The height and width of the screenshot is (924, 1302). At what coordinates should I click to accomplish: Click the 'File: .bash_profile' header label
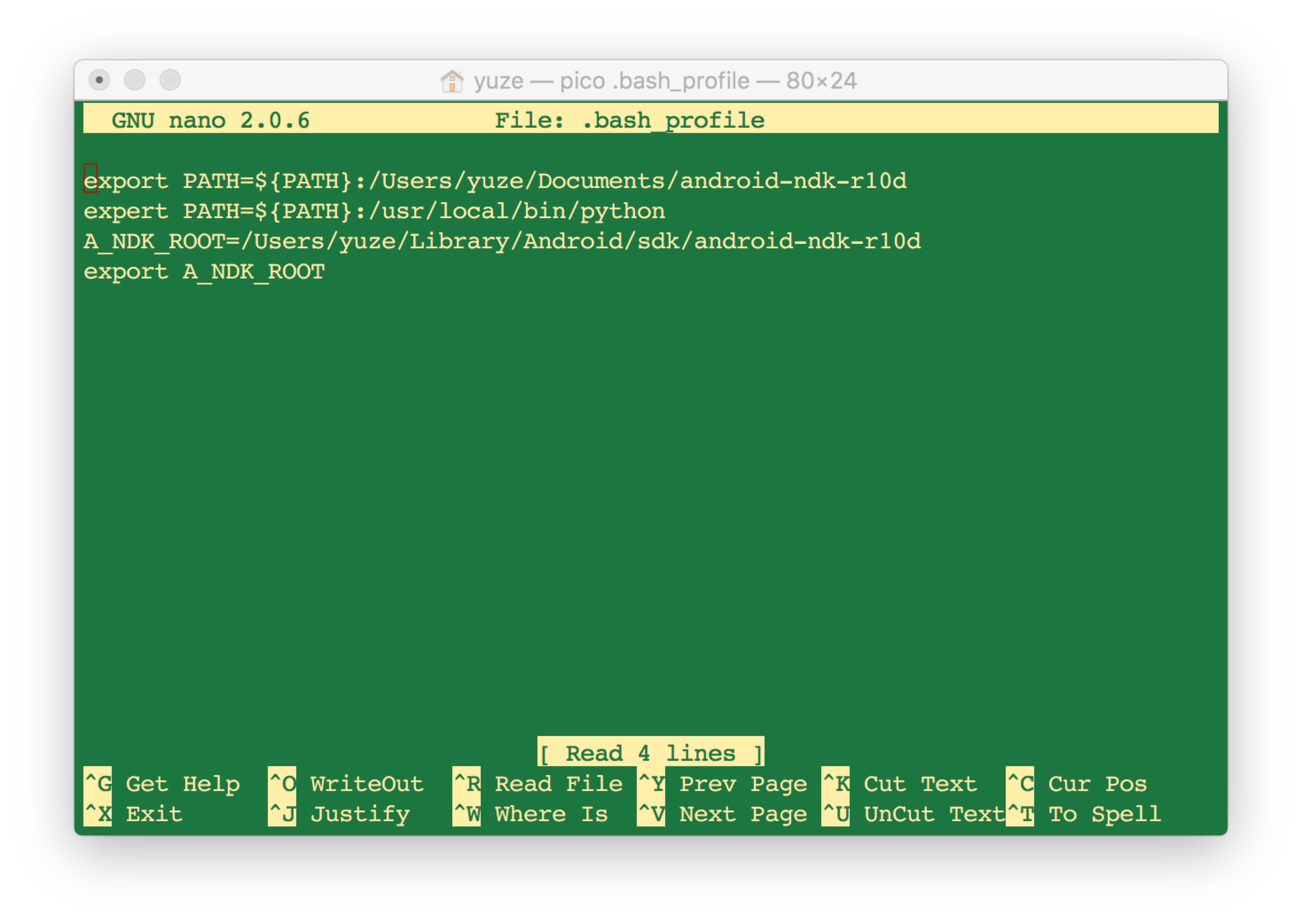(629, 121)
